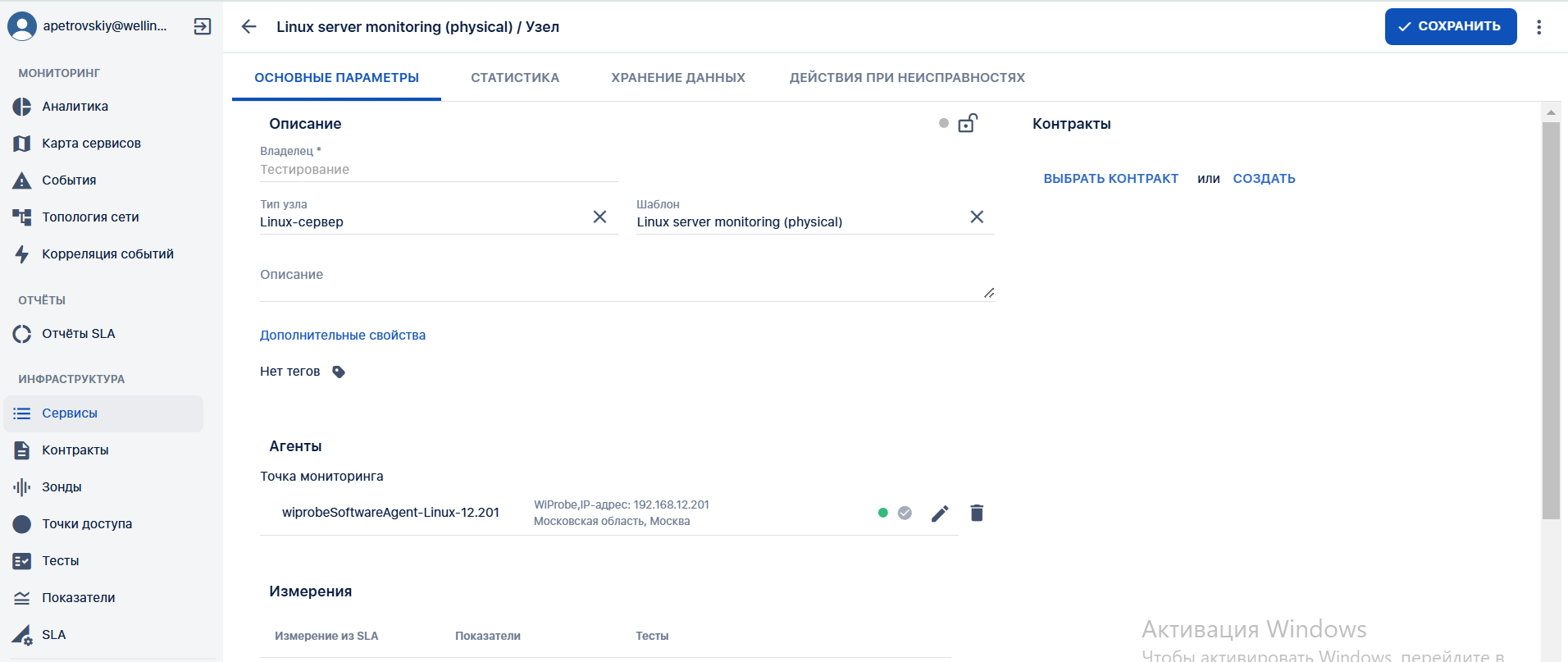
Task: Click the tag icon next to Нет тегов
Action: [x=339, y=372]
